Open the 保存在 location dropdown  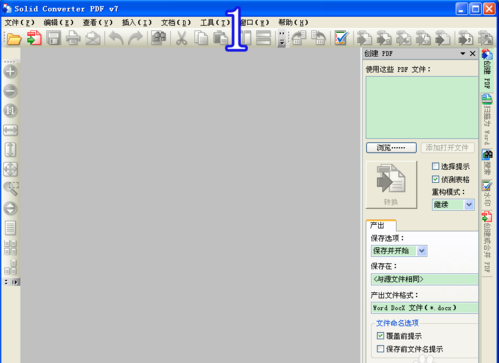[424, 279]
